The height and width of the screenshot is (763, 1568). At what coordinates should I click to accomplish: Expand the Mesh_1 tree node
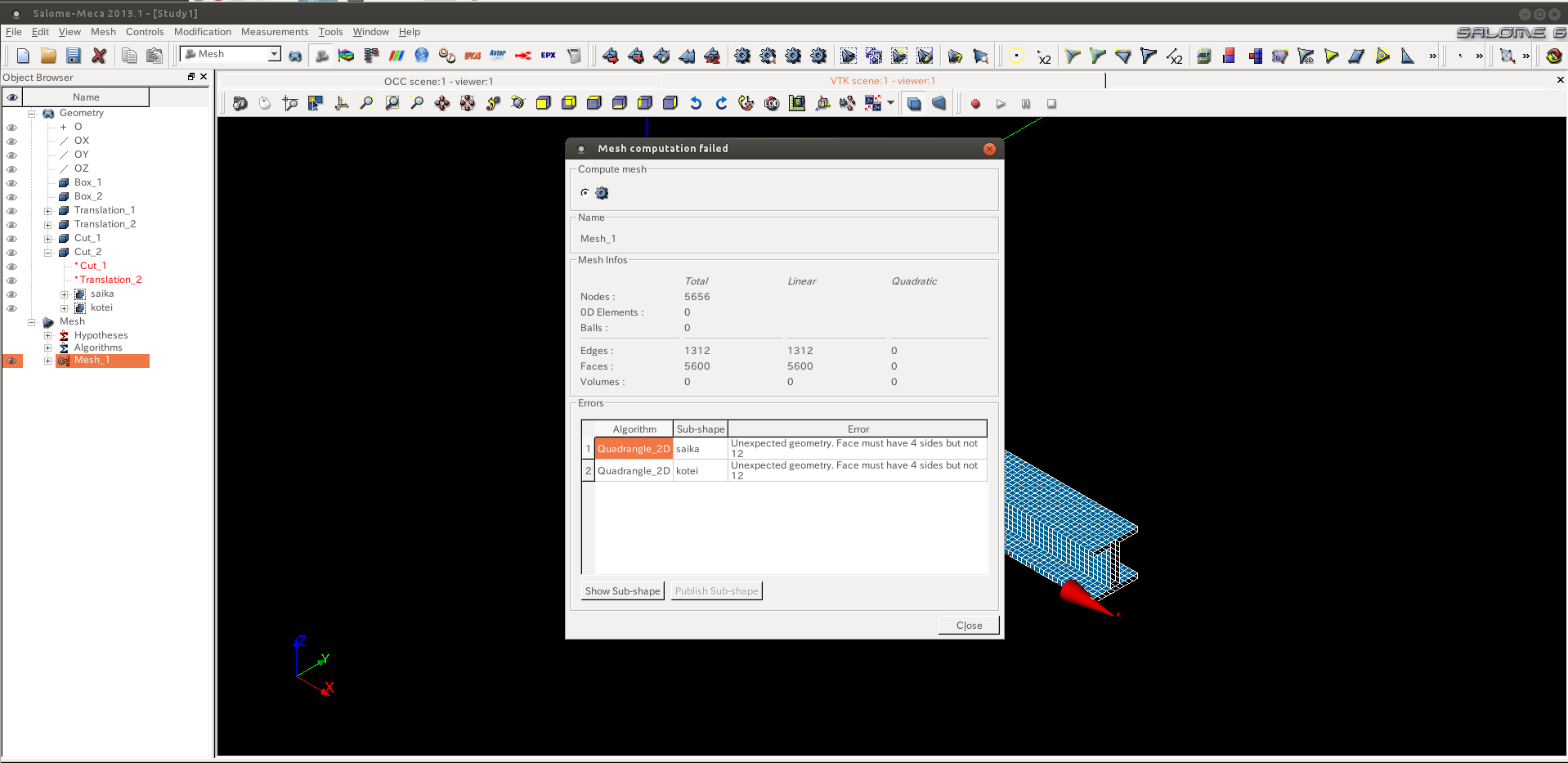tap(48, 361)
